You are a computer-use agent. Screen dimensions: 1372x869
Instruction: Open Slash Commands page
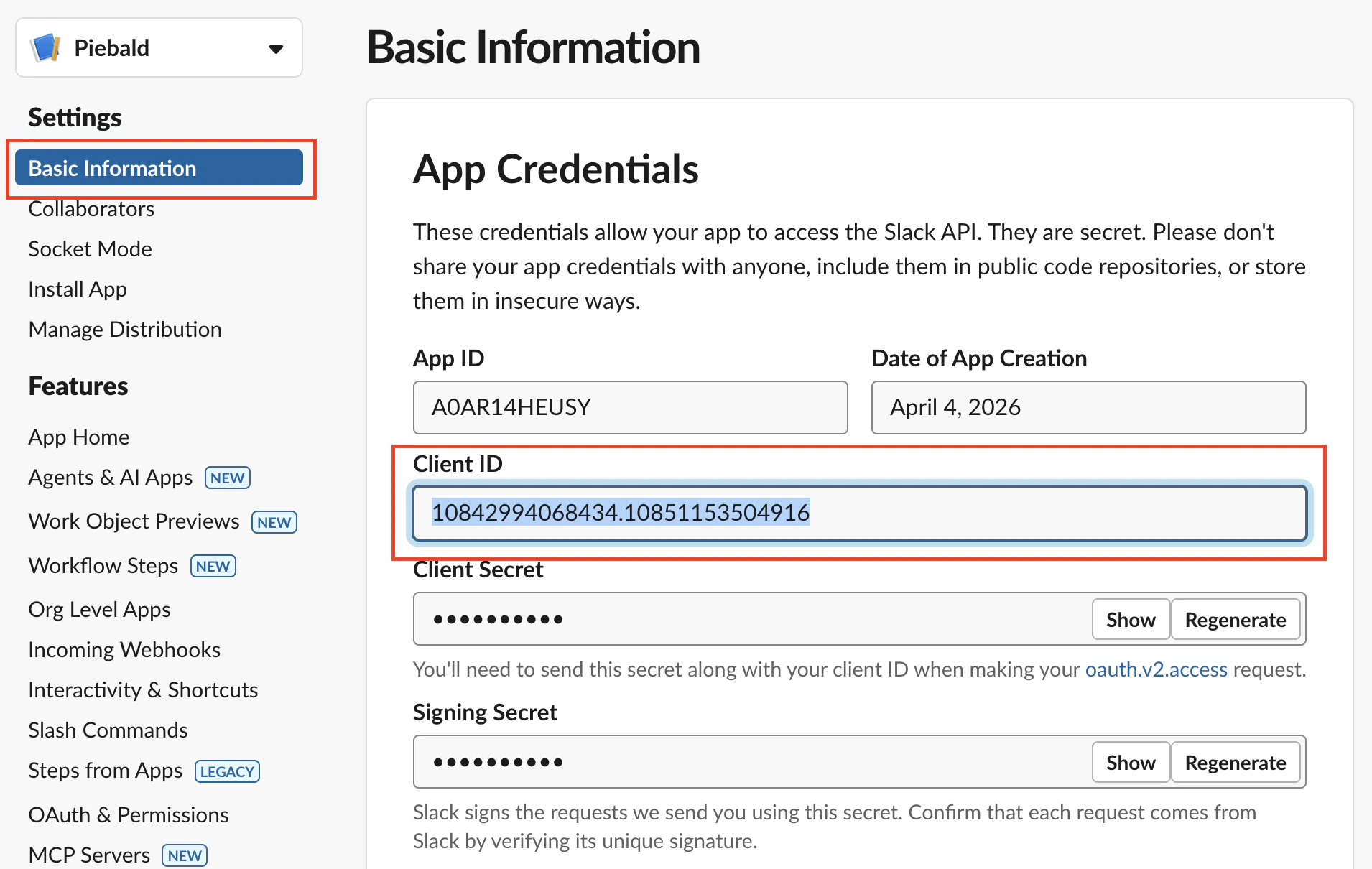pos(108,730)
